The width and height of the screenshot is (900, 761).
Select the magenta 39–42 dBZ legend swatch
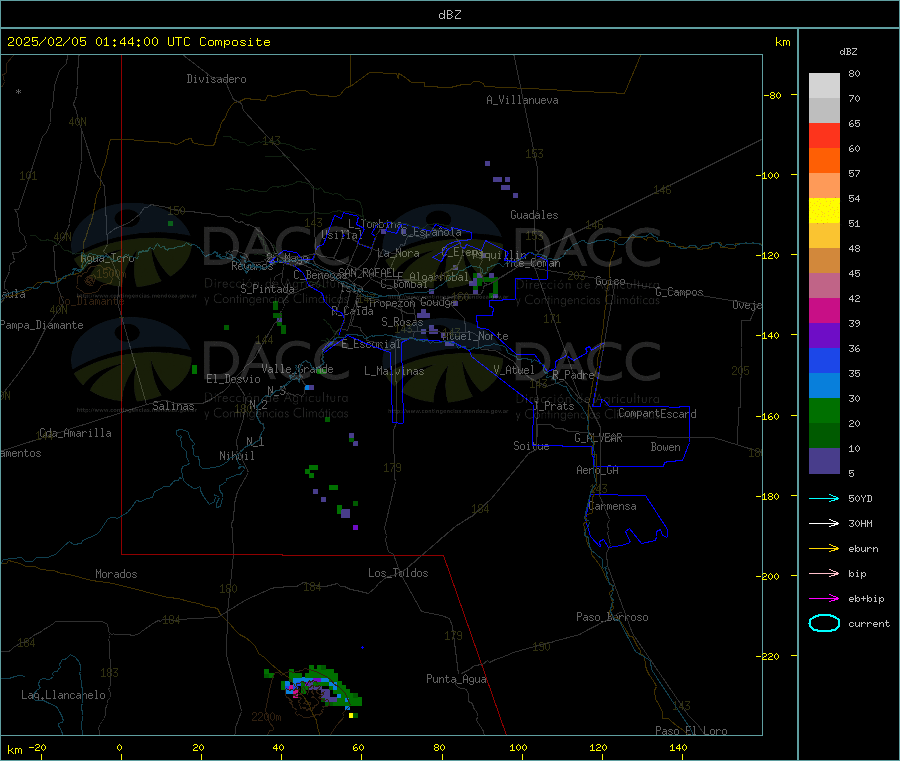tap(824, 310)
